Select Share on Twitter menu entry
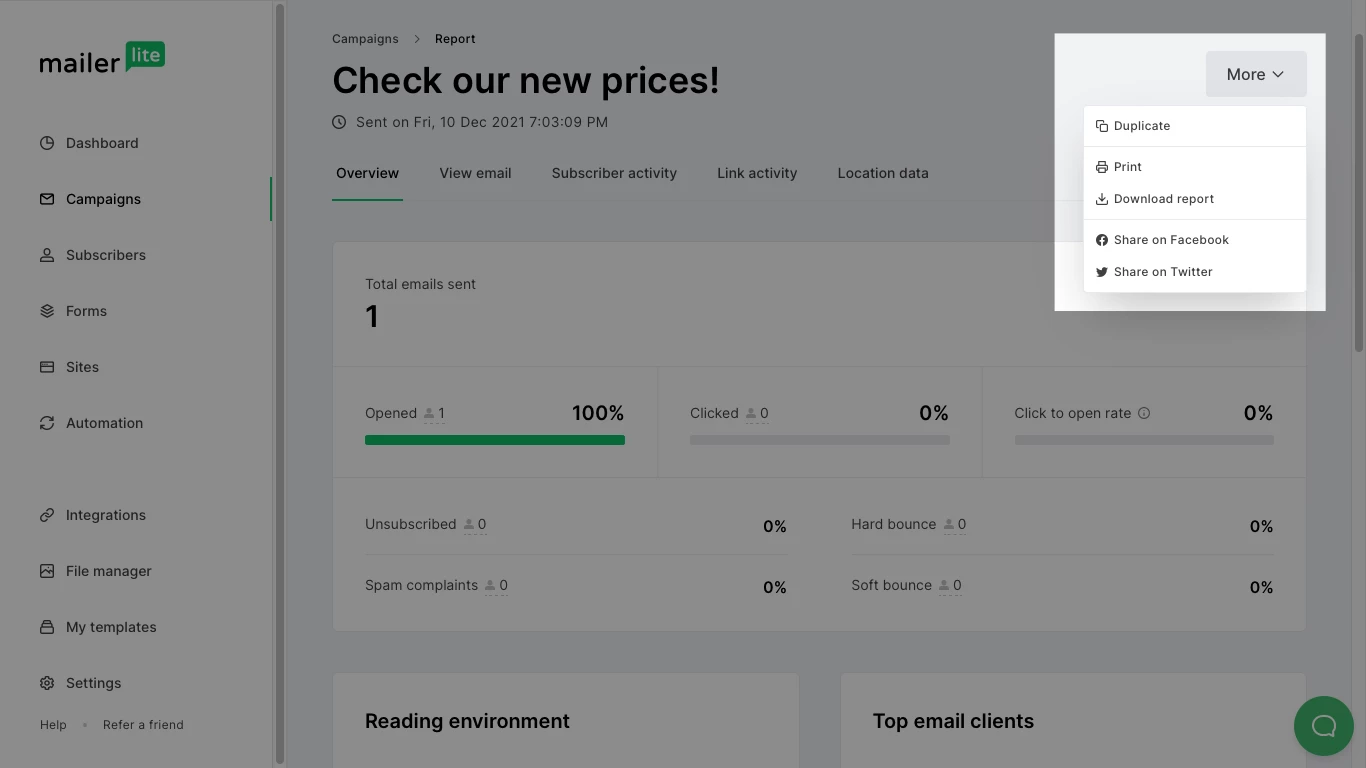The height and width of the screenshot is (768, 1366). (x=1162, y=272)
